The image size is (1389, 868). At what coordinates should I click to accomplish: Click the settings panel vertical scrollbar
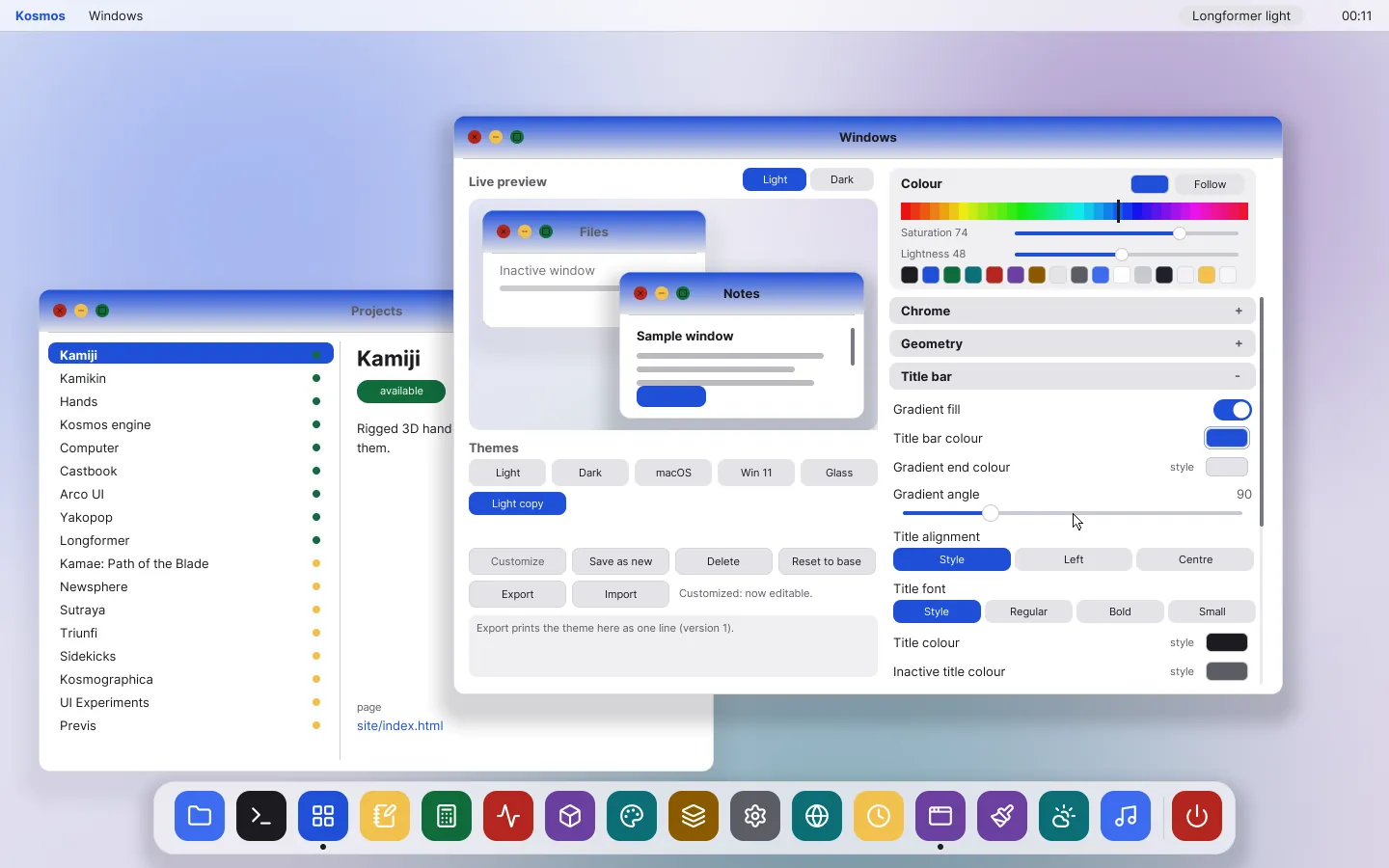click(x=1262, y=412)
